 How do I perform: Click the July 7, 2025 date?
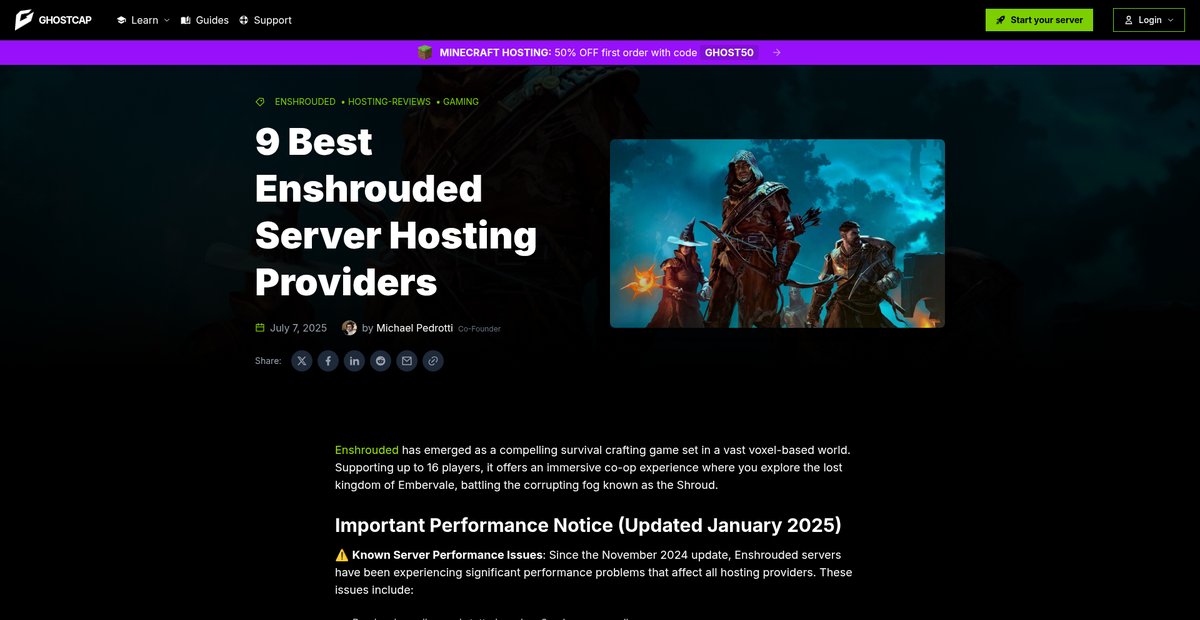(x=298, y=328)
